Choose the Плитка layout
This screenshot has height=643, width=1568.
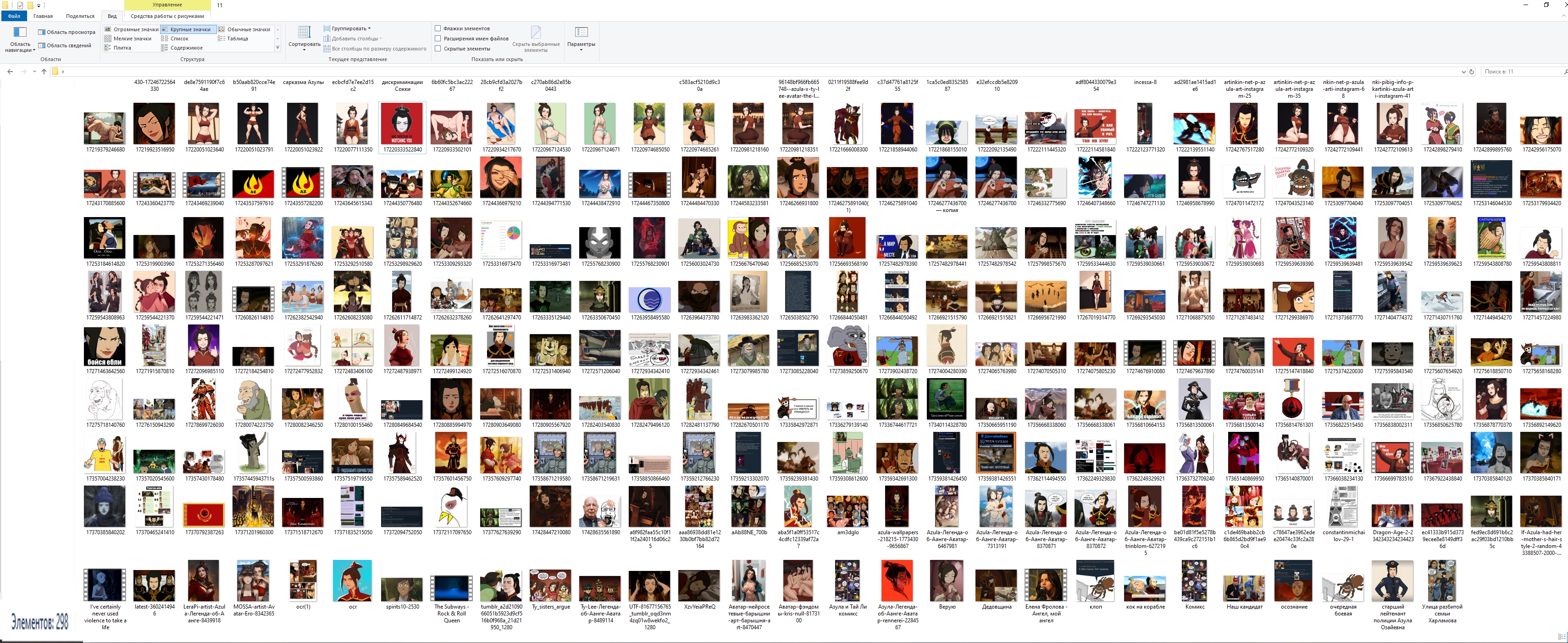[x=118, y=47]
